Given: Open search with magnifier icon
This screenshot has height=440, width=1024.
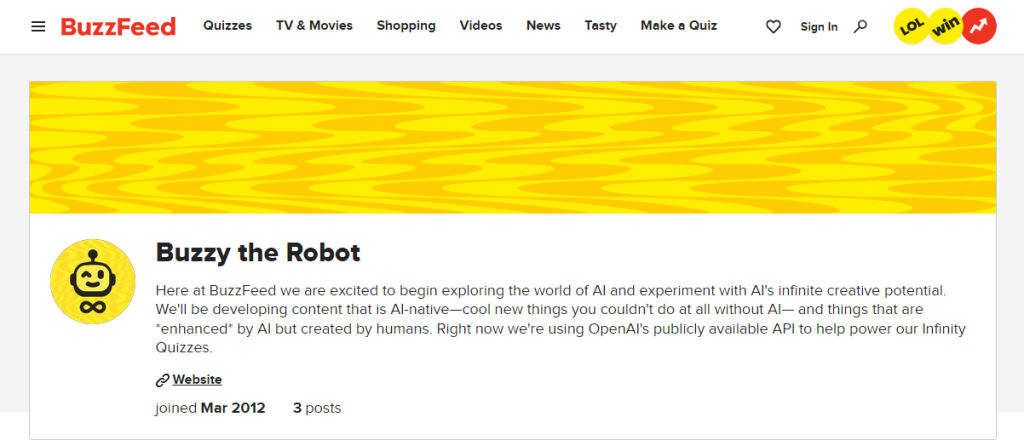Looking at the screenshot, I should (x=861, y=26).
